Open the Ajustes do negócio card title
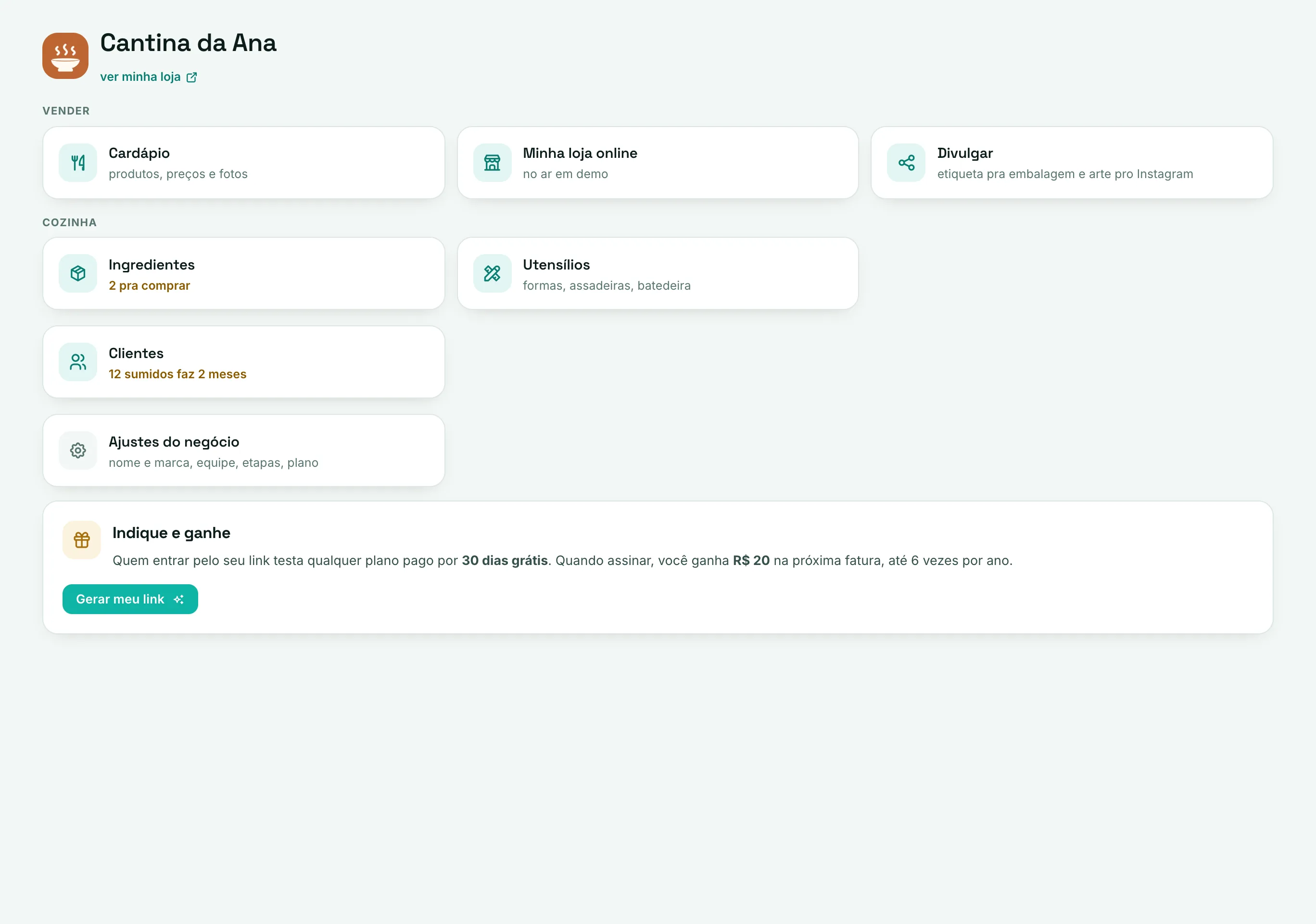Image resolution: width=1316 pixels, height=924 pixels. [x=174, y=442]
